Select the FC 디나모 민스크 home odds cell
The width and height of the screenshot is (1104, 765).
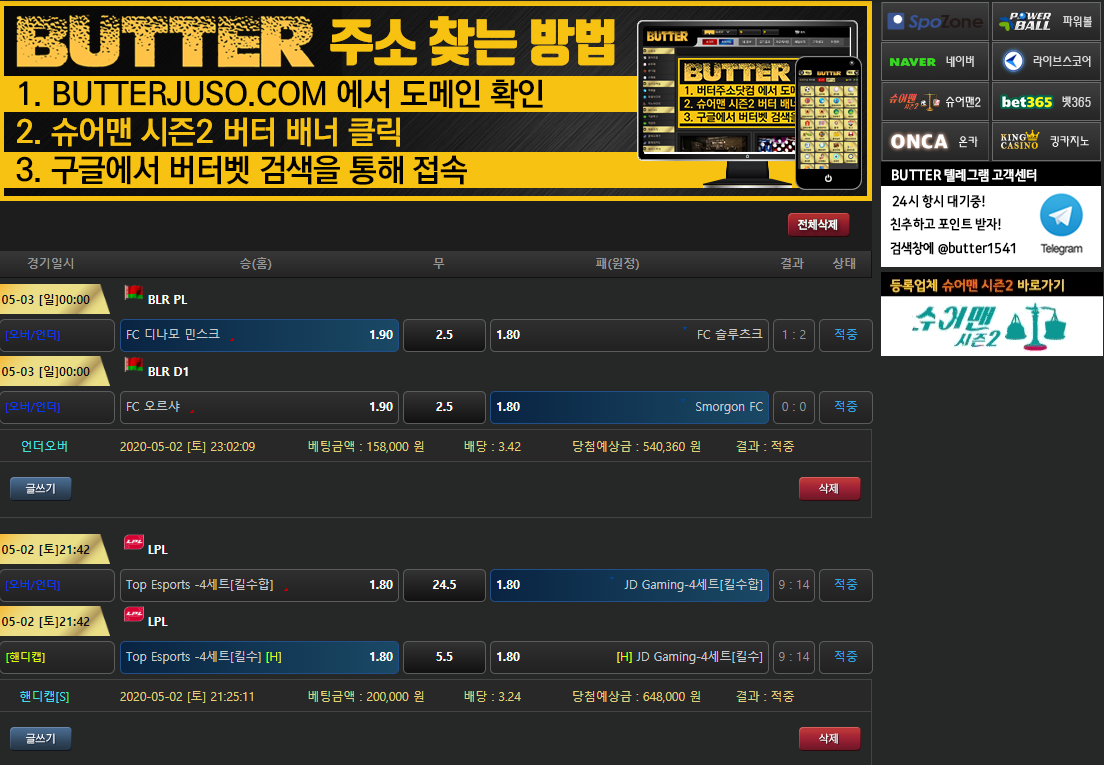(259, 335)
